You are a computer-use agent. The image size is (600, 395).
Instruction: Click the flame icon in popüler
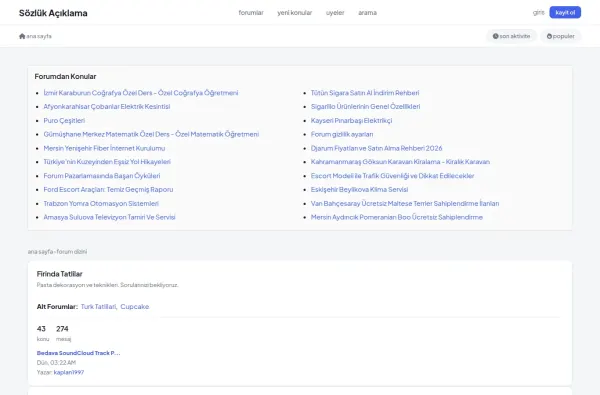549,36
